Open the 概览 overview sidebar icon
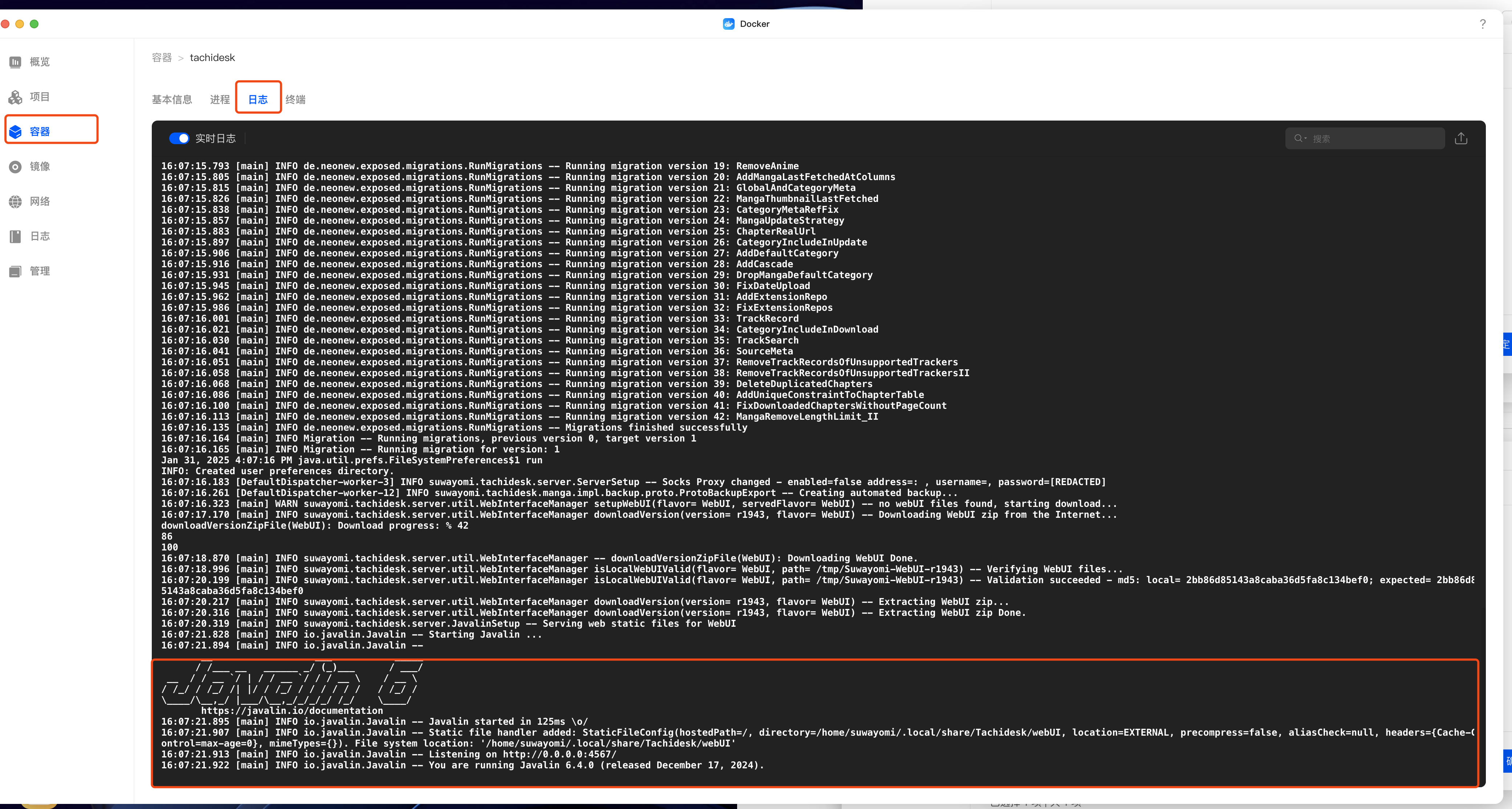Viewport: 1512px width, 809px height. tap(15, 62)
